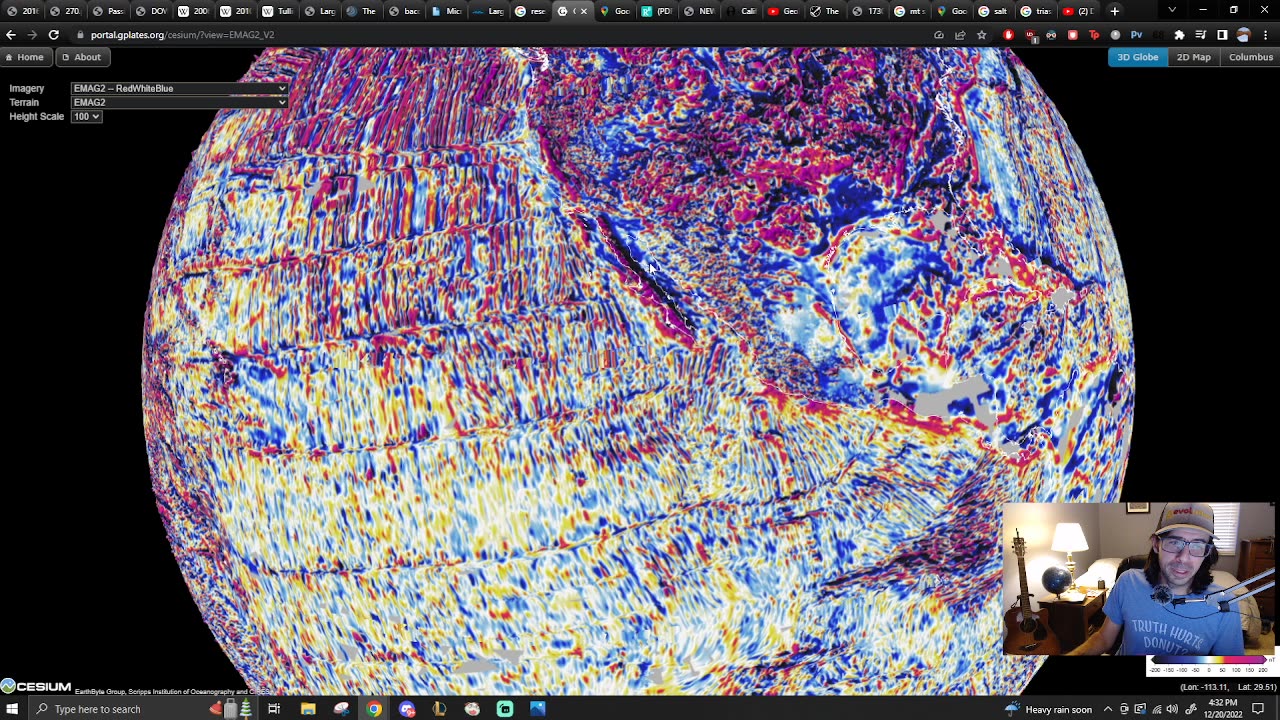Open Discord from the taskbar
This screenshot has height=720, width=1280.
(x=407, y=709)
